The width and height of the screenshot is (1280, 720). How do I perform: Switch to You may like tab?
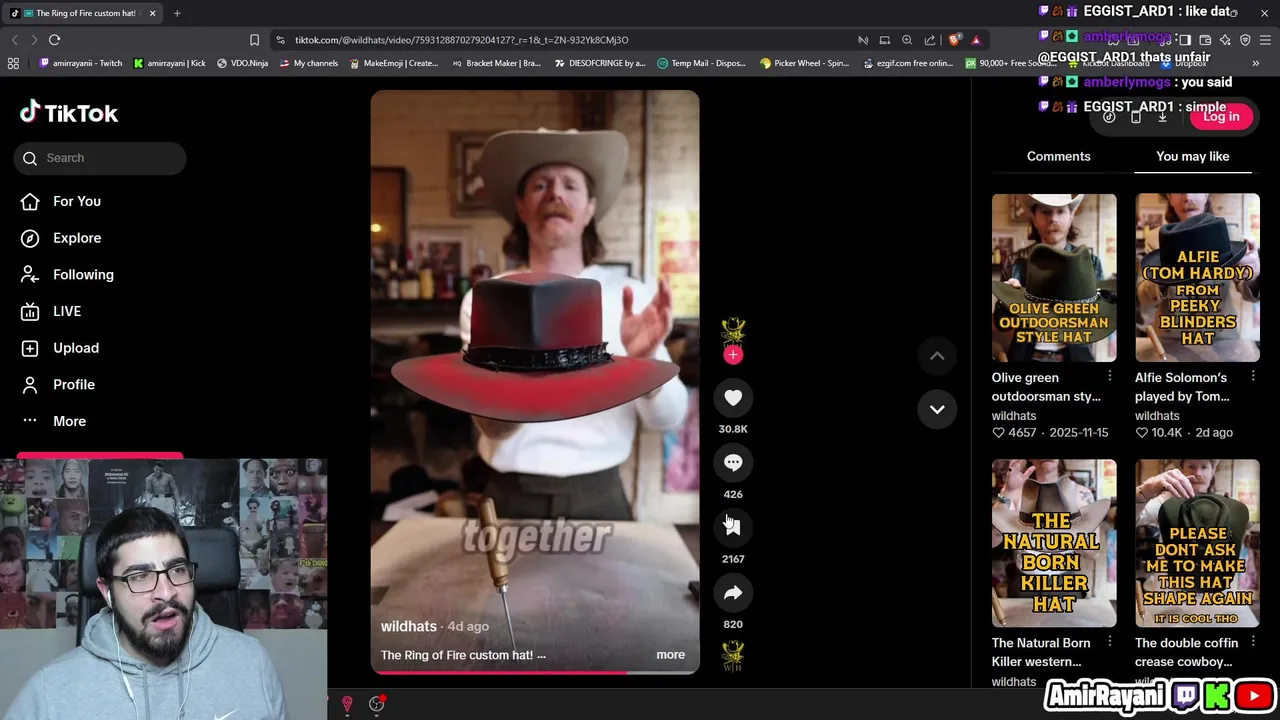click(1192, 156)
